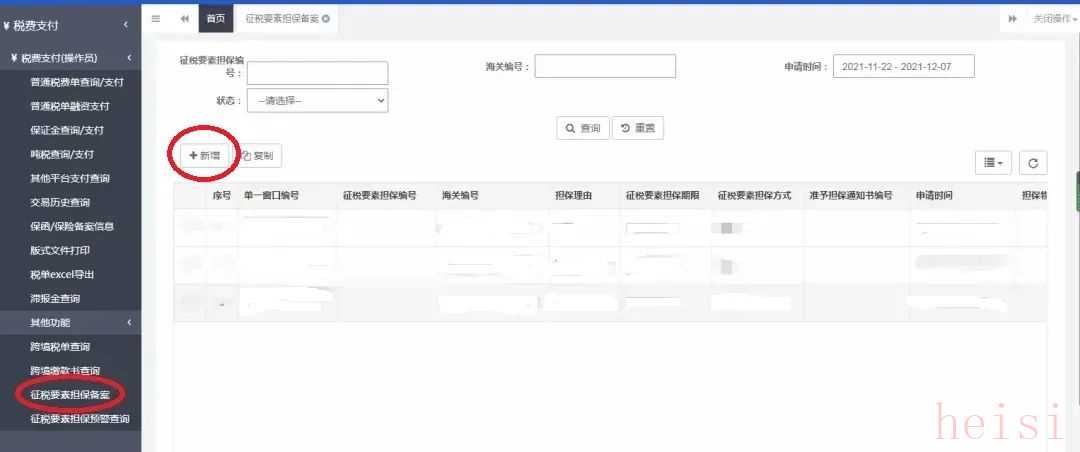Click the hamburger menu icon in top bar
The width and height of the screenshot is (1080, 452).
(156, 19)
